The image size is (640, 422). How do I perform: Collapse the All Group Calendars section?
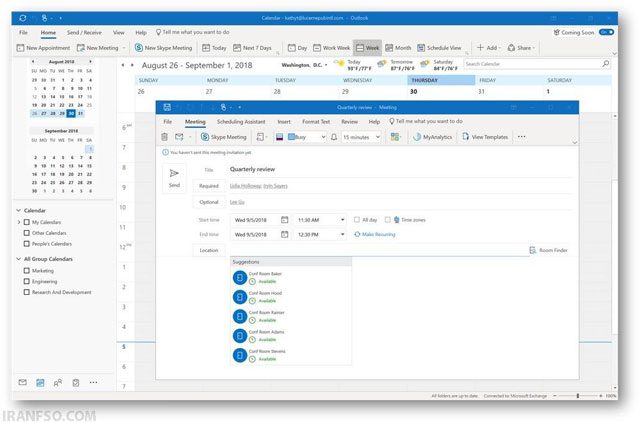[18, 259]
